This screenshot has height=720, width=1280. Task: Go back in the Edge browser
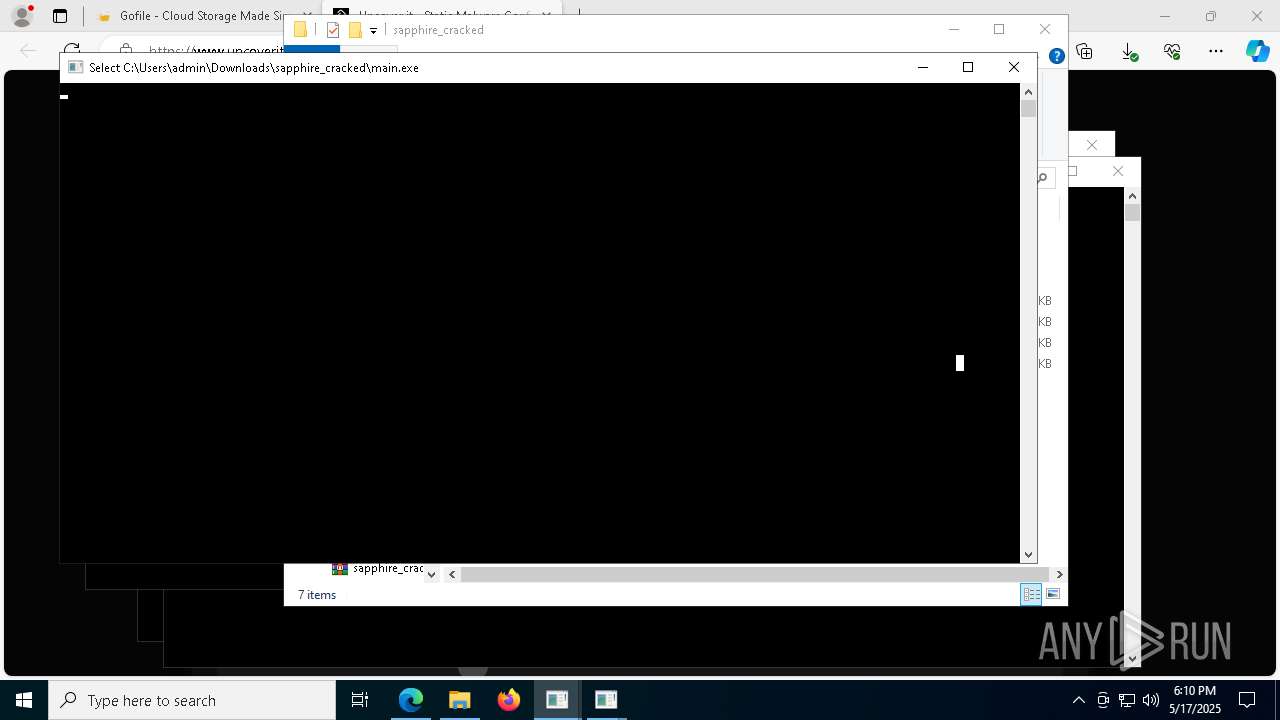click(28, 51)
